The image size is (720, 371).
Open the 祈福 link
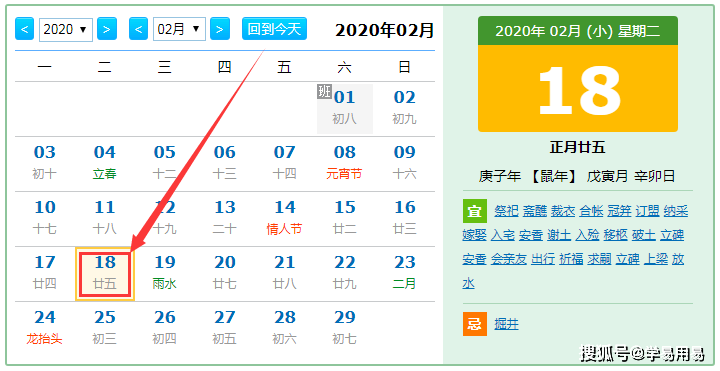pyautogui.click(x=571, y=259)
